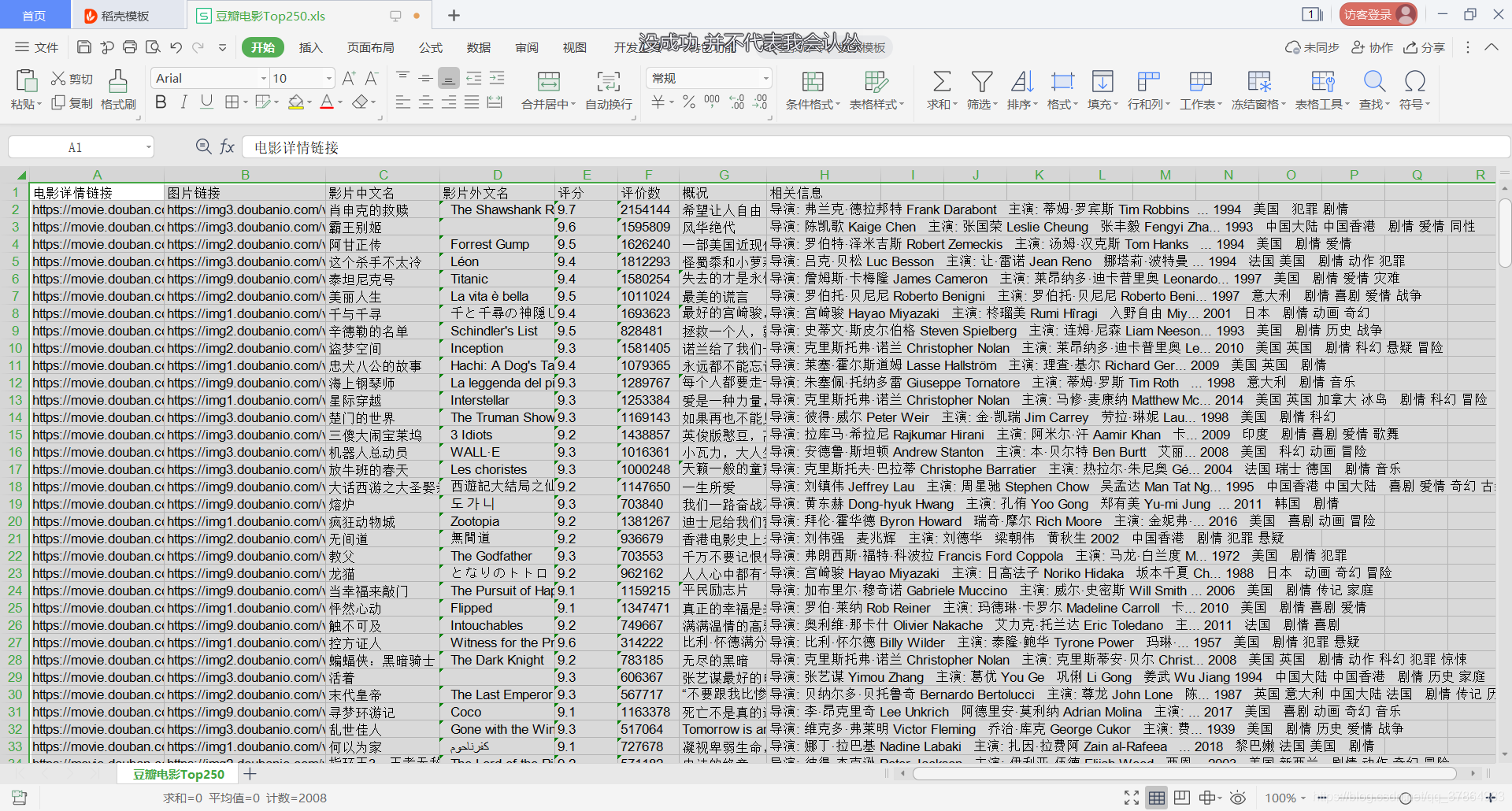Click the Conditional Formatting icon

click(x=813, y=81)
